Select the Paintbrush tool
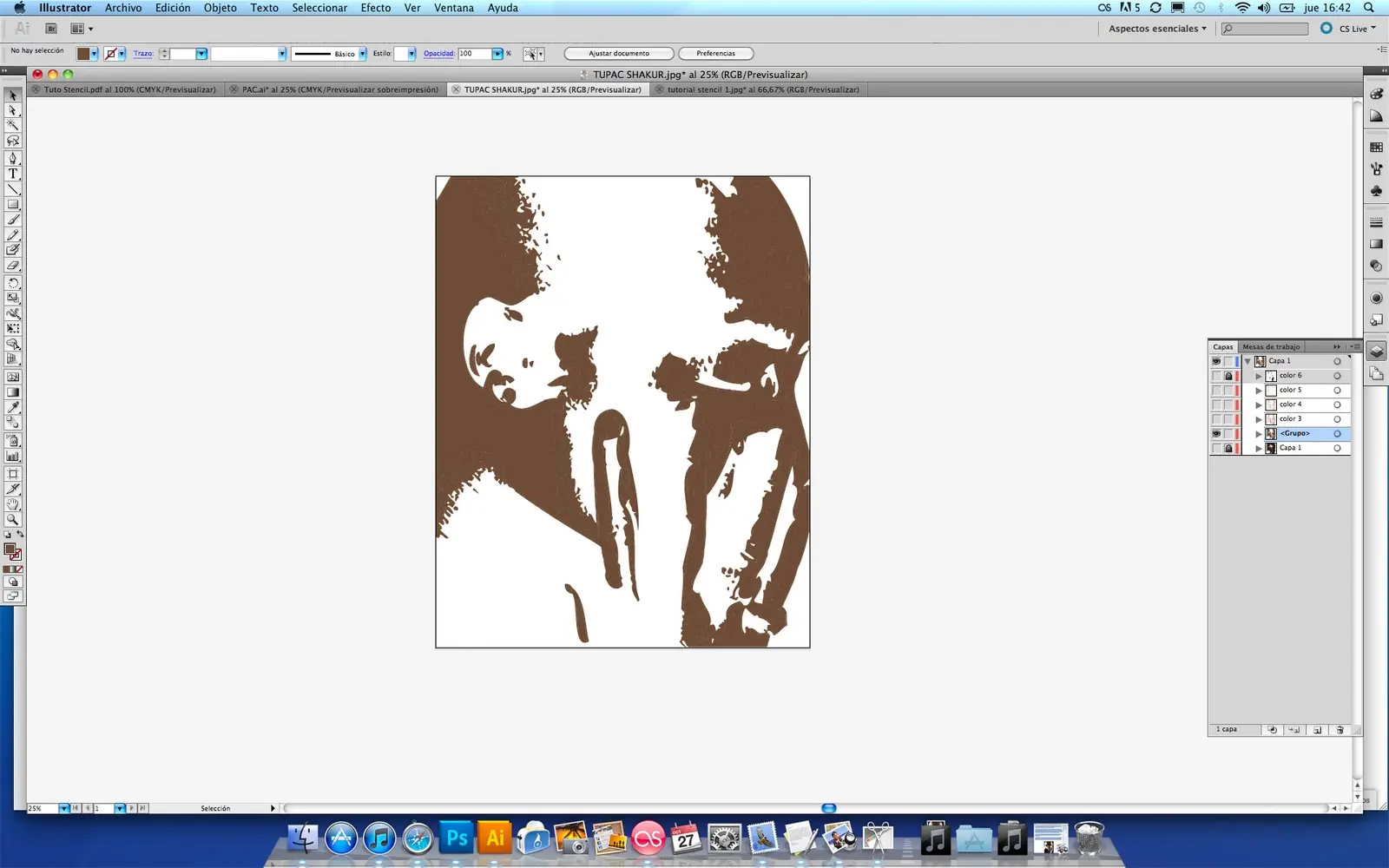1389x868 pixels. coord(13,220)
